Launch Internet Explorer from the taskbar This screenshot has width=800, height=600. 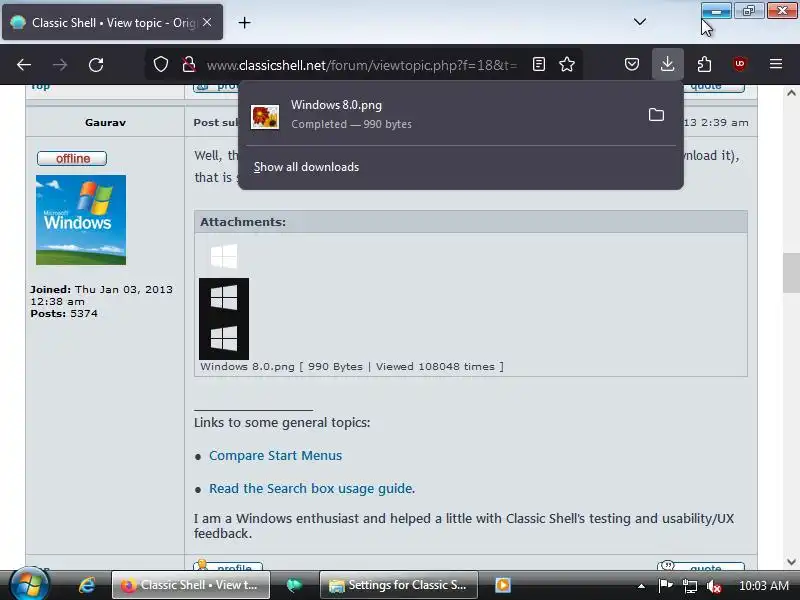pyautogui.click(x=87, y=585)
